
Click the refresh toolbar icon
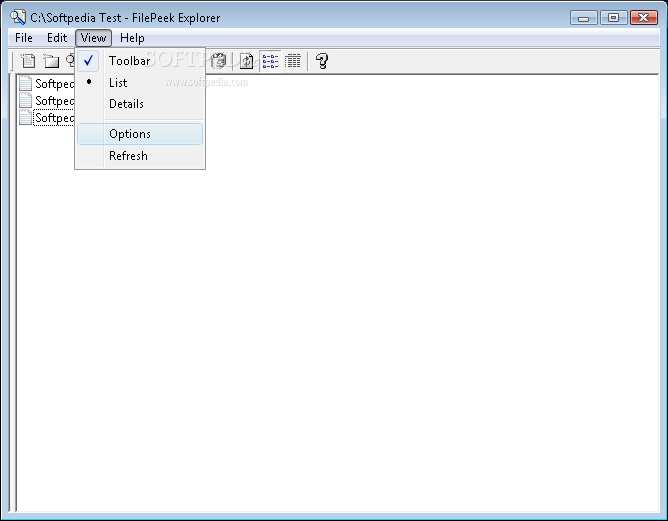coord(247,61)
